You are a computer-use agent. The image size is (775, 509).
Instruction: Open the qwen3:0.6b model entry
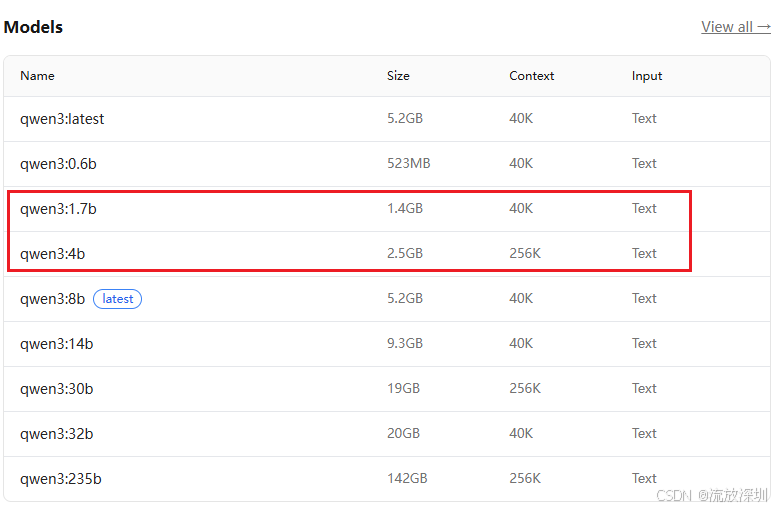(58, 164)
